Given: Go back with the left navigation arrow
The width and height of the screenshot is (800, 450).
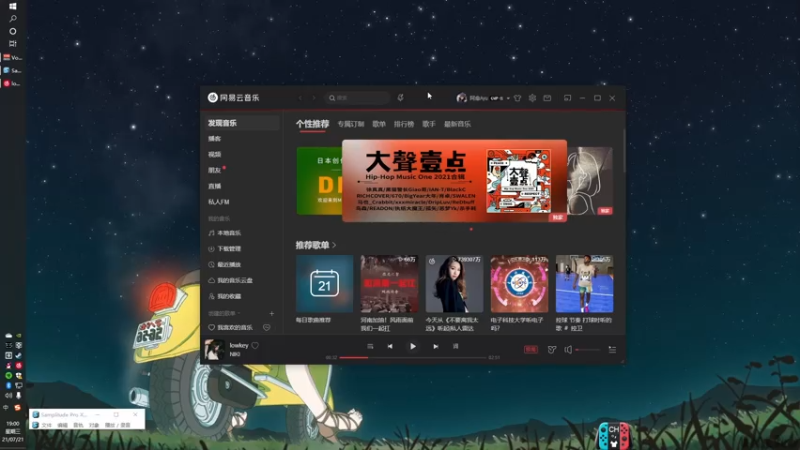Looking at the screenshot, I should (x=300, y=98).
